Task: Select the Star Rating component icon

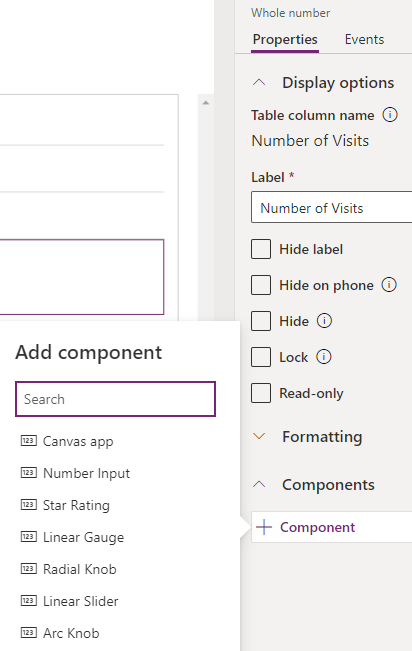Action: click(29, 504)
